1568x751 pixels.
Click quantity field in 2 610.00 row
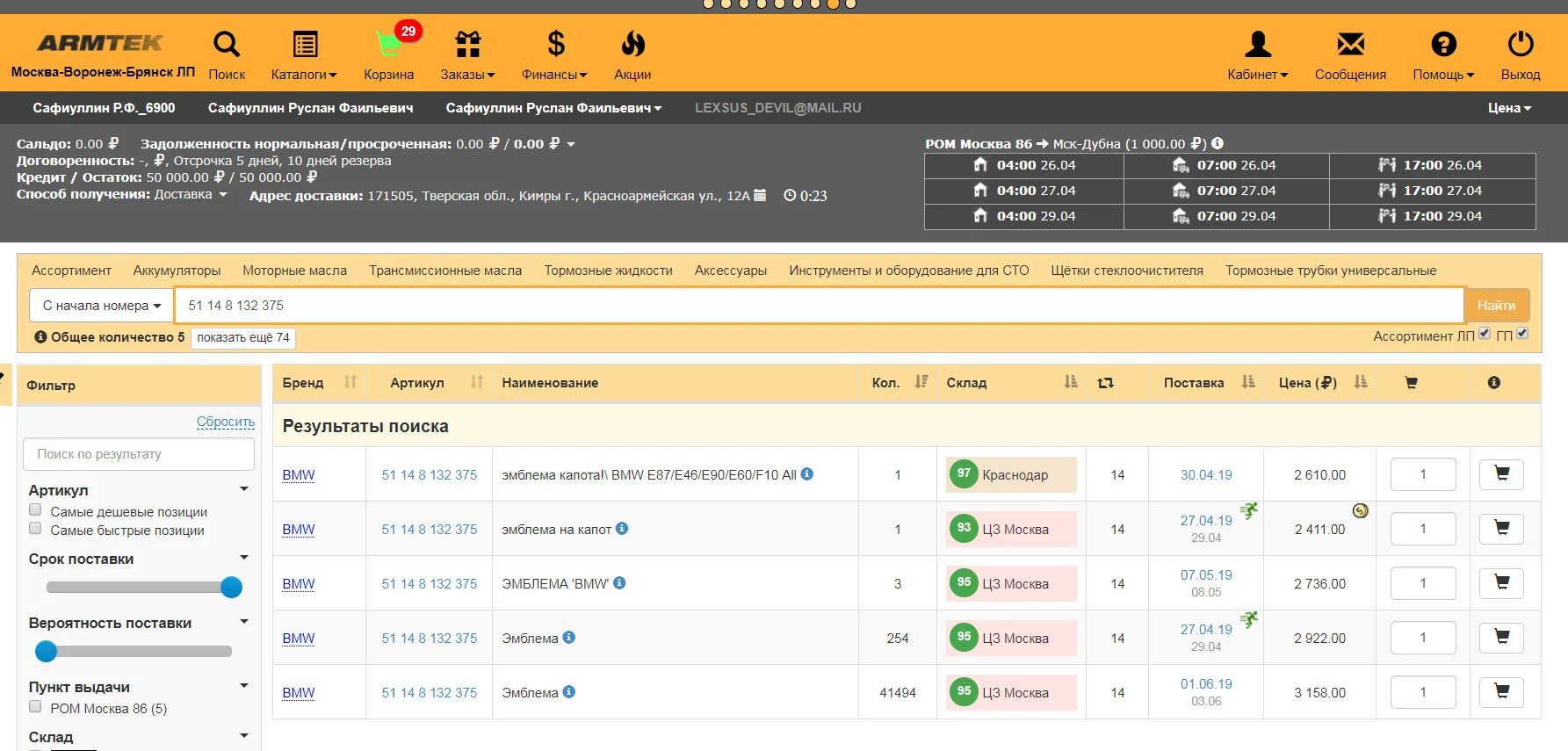(1423, 474)
